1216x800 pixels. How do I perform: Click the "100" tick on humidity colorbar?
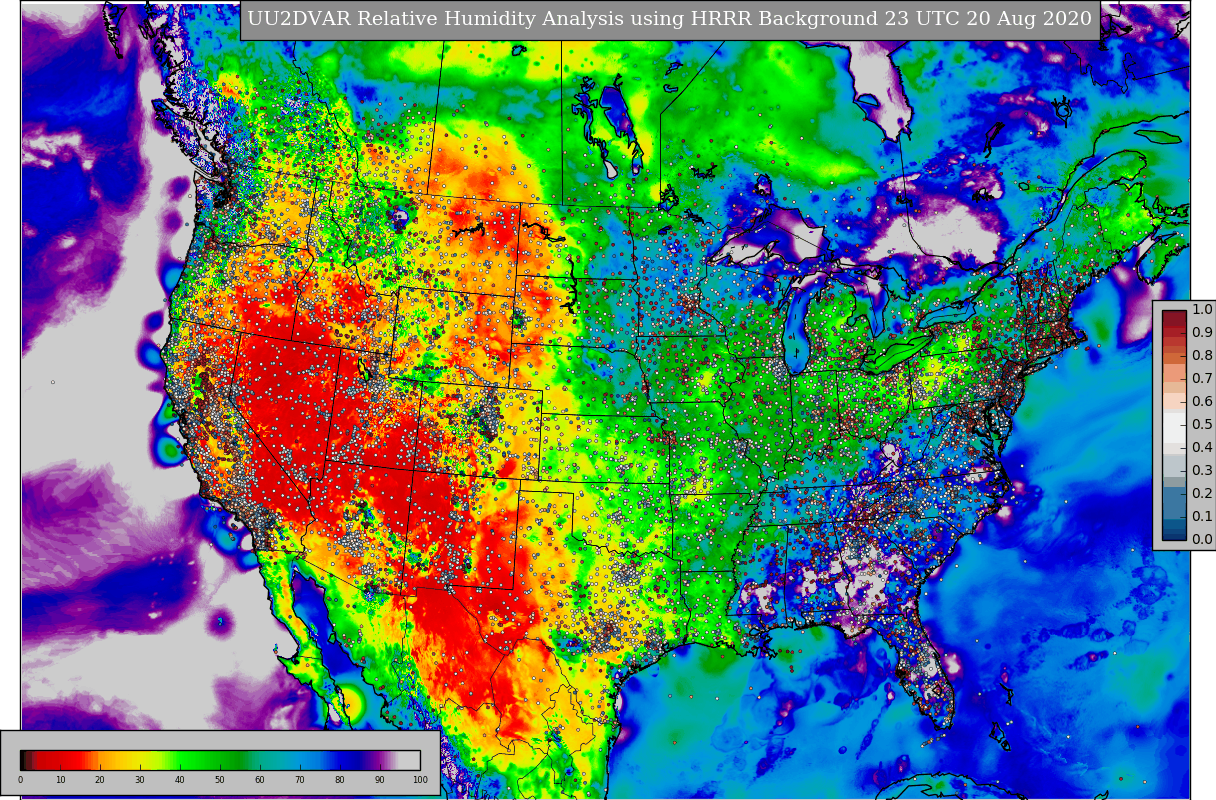pyautogui.click(x=420, y=780)
